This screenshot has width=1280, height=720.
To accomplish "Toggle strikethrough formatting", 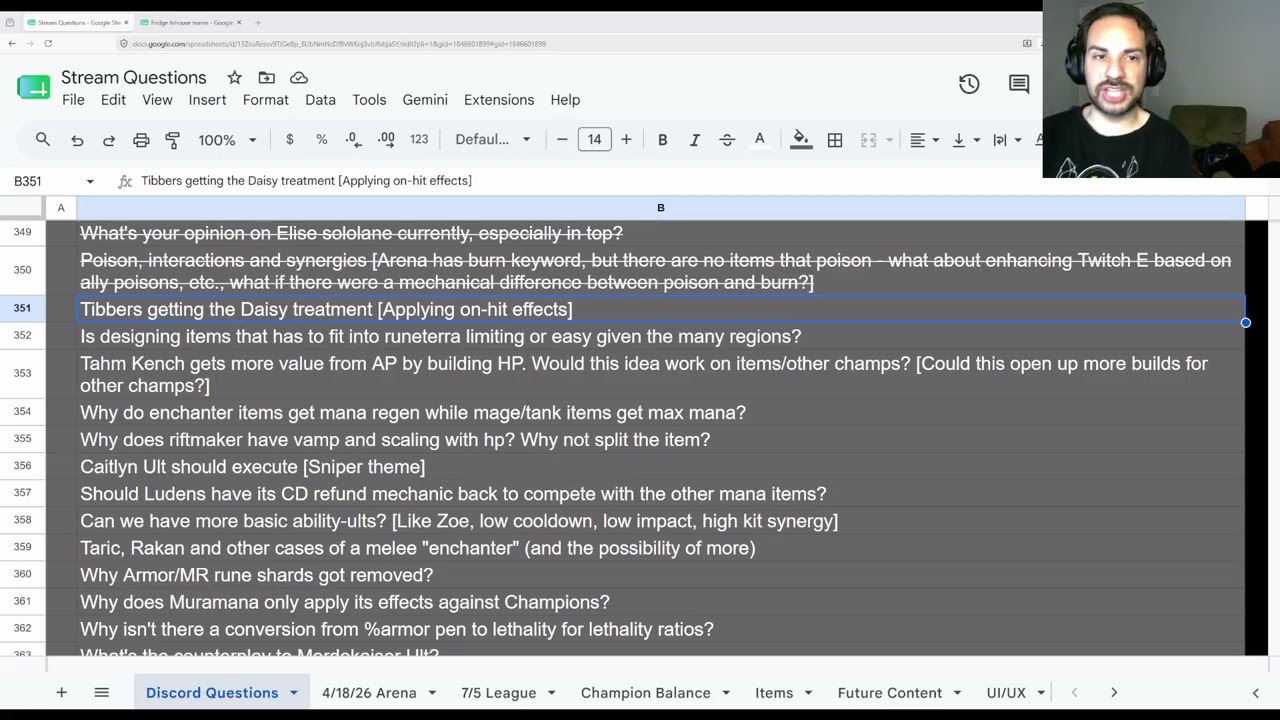I will (x=727, y=140).
